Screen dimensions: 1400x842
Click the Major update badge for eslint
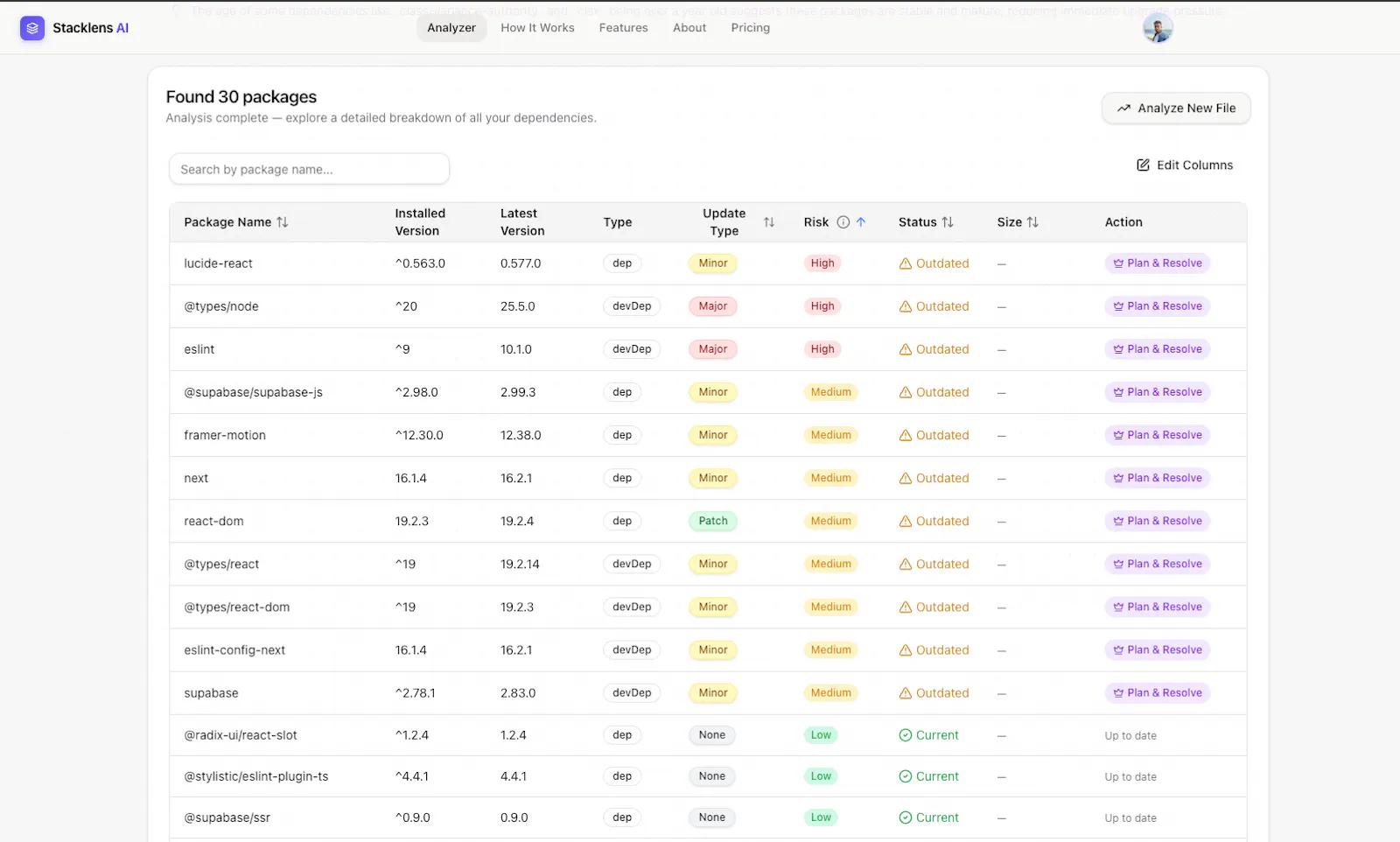coord(713,349)
